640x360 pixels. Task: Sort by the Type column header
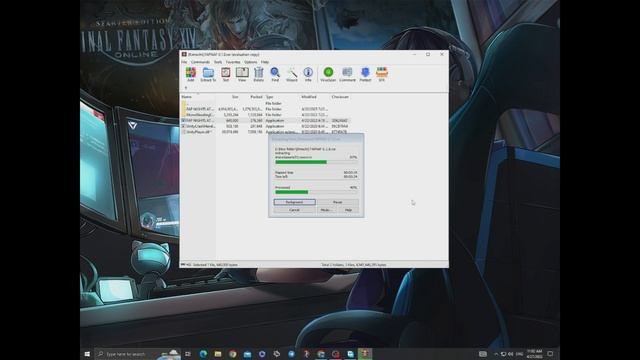(282, 97)
